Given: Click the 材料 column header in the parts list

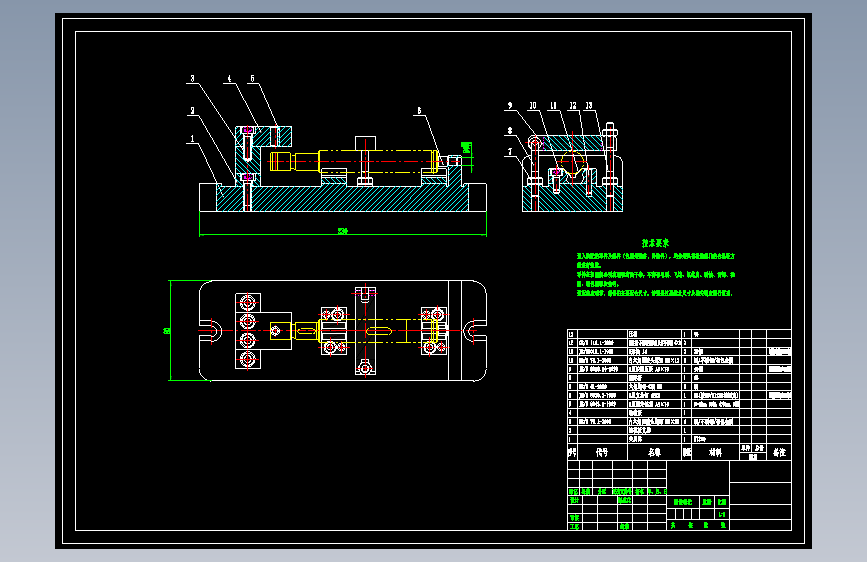Looking at the screenshot, I should pos(715,452).
